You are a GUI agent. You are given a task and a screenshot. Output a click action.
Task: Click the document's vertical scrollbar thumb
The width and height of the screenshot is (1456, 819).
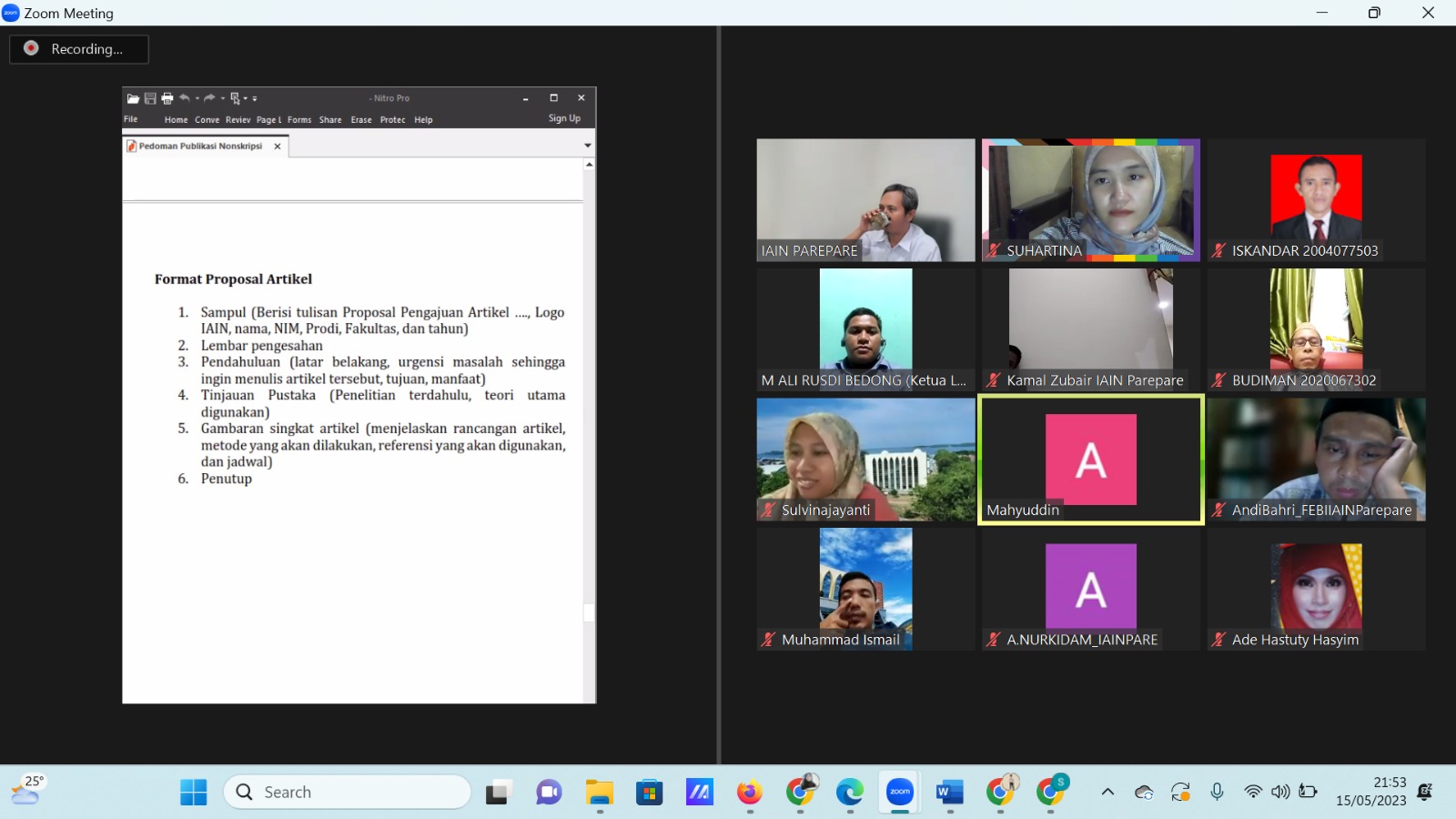[x=589, y=612]
